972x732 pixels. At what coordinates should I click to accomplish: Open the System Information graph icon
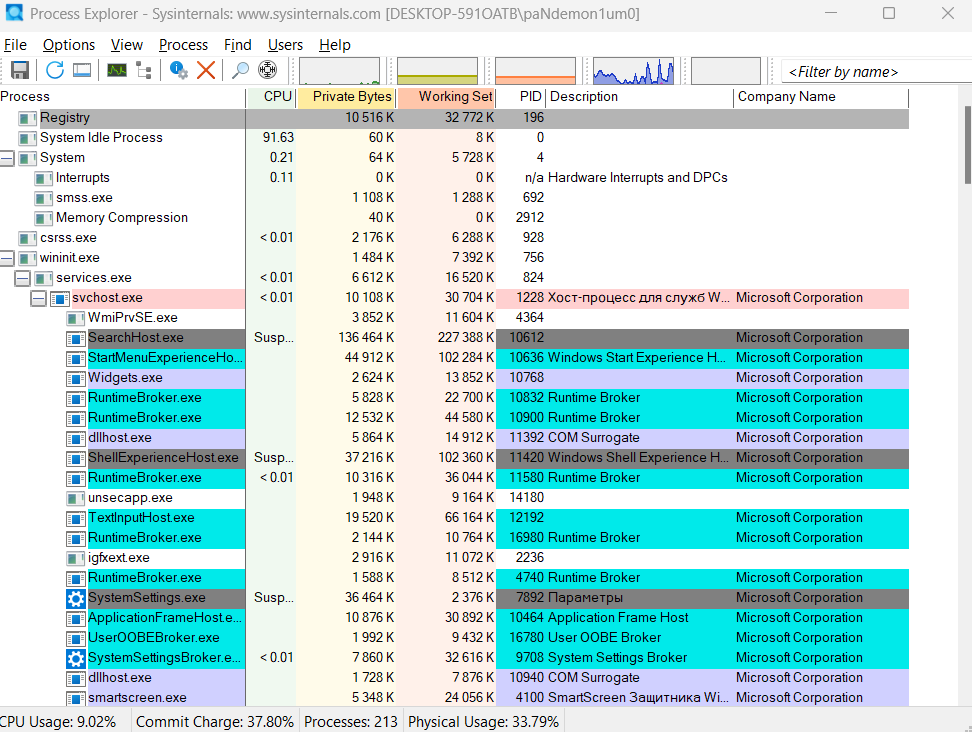click(117, 70)
